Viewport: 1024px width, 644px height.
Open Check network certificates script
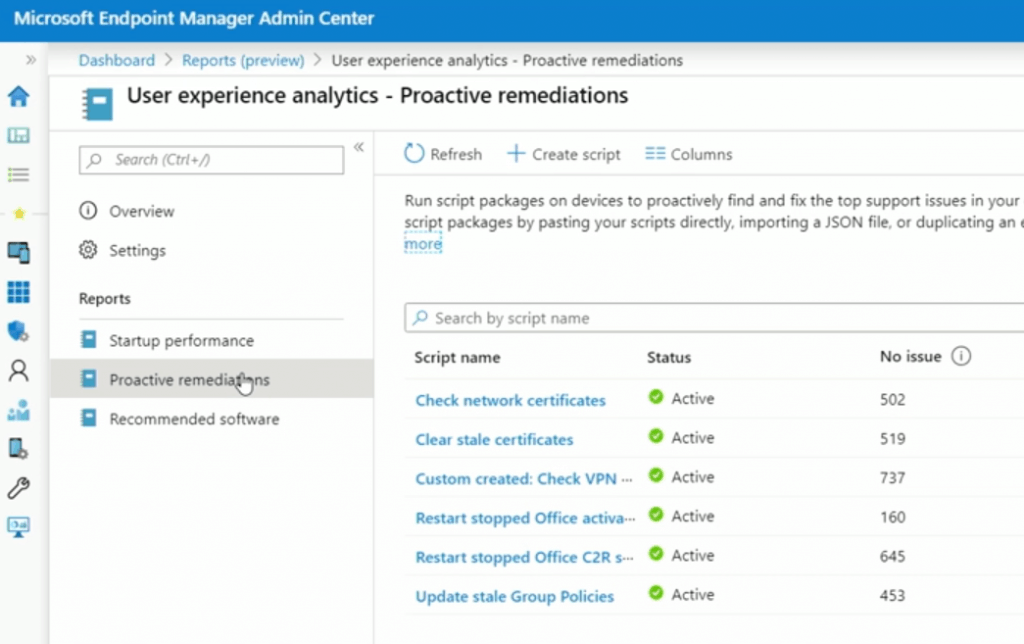(x=510, y=400)
